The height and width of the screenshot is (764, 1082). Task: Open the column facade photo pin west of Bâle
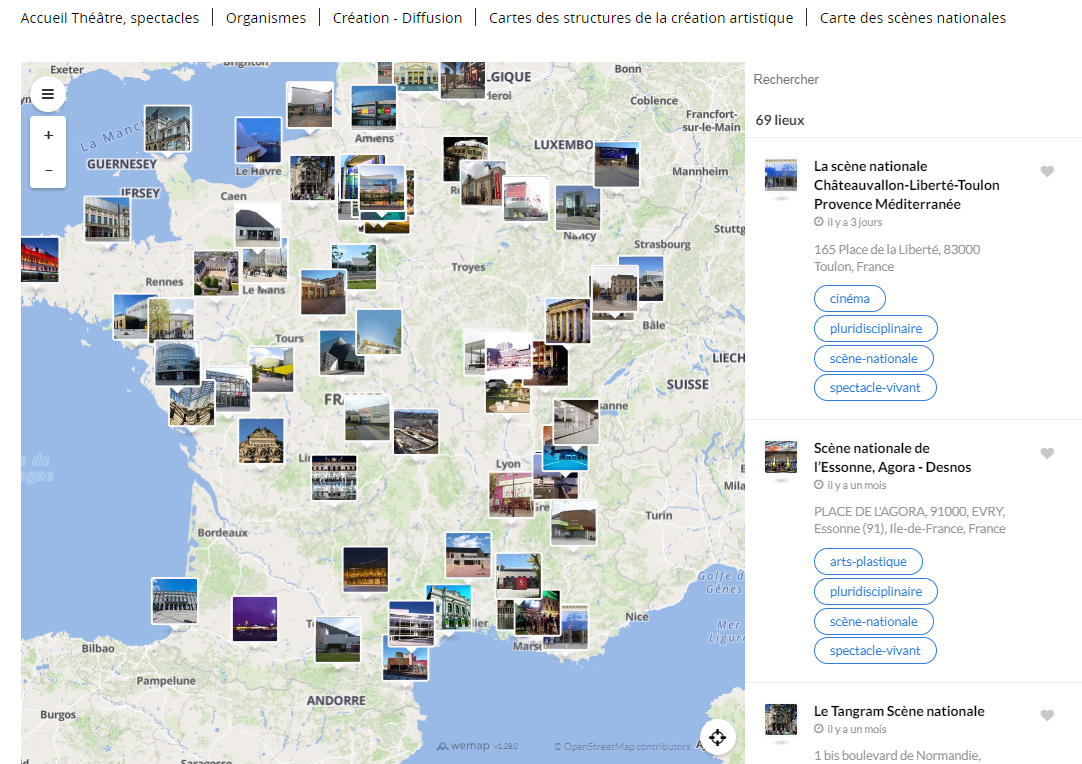(568, 320)
